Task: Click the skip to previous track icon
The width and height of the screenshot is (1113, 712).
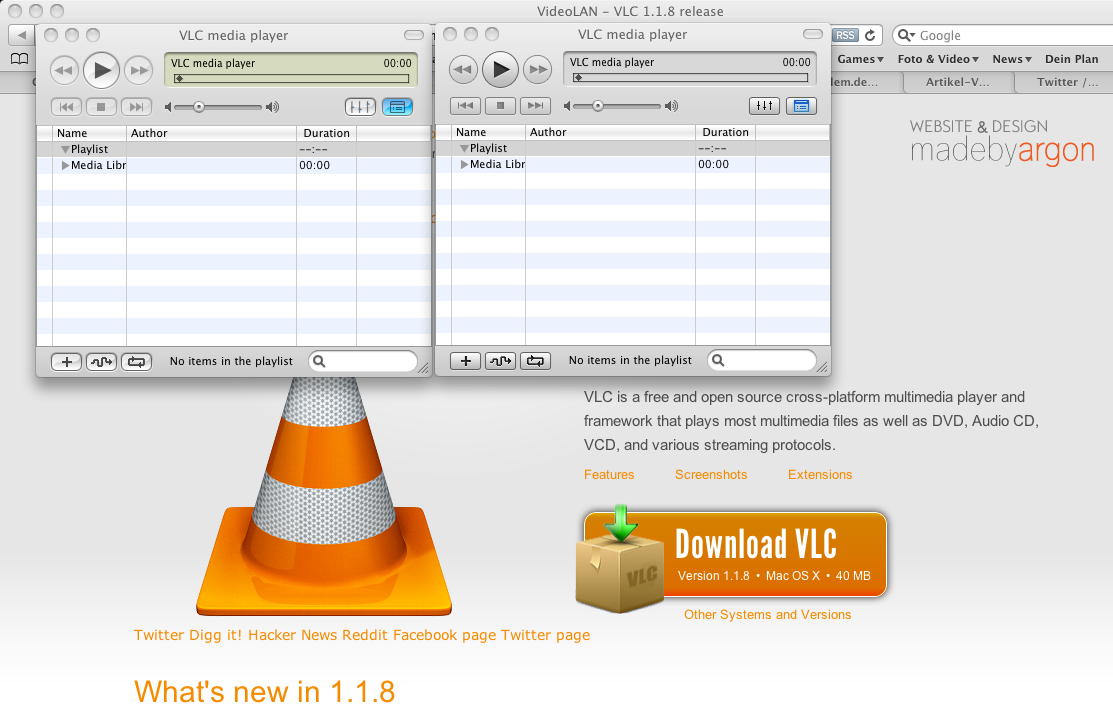Action: pyautogui.click(x=465, y=105)
